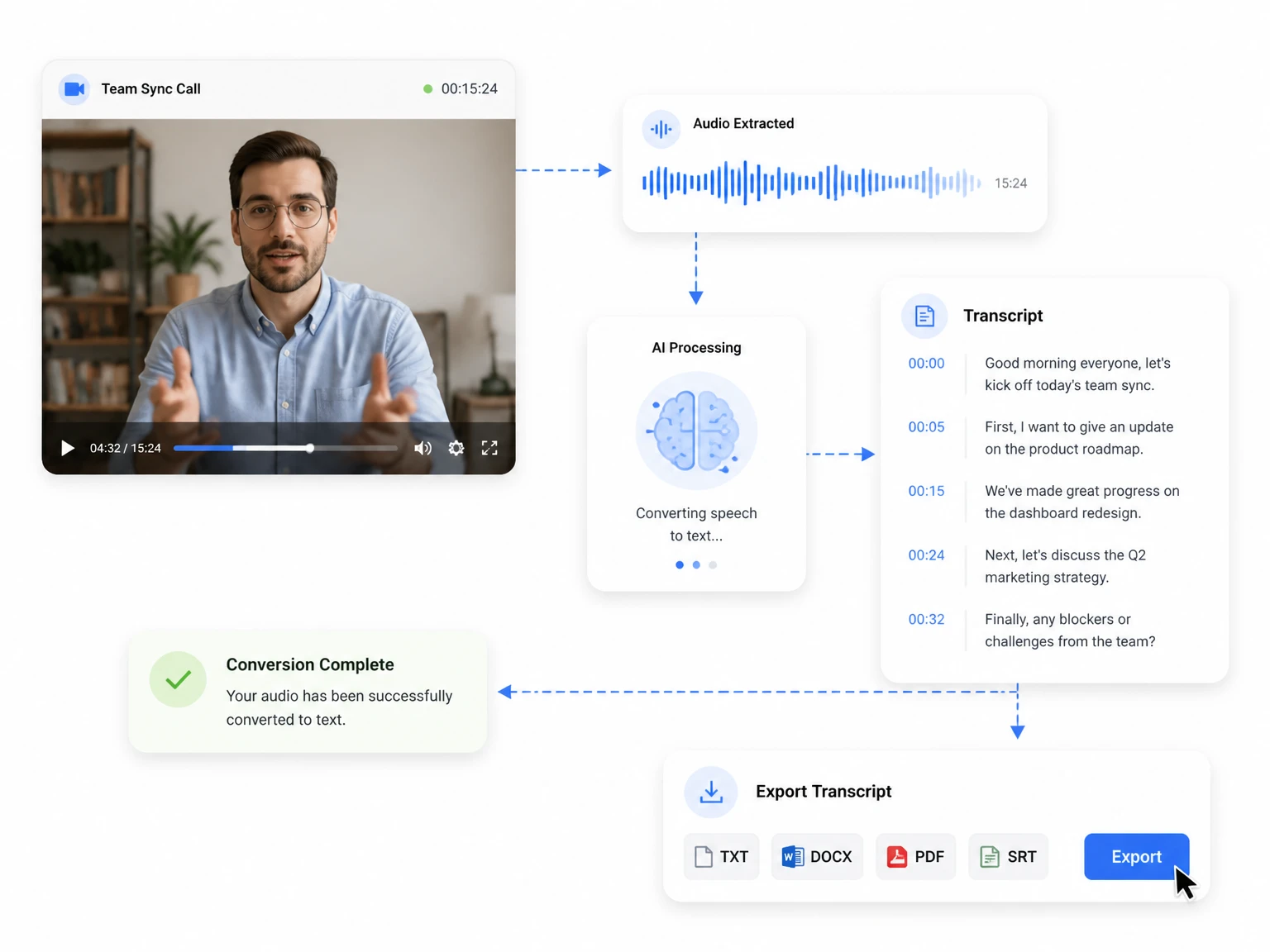This screenshot has width=1270, height=952.
Task: Open video settings gear icon
Action: (456, 448)
